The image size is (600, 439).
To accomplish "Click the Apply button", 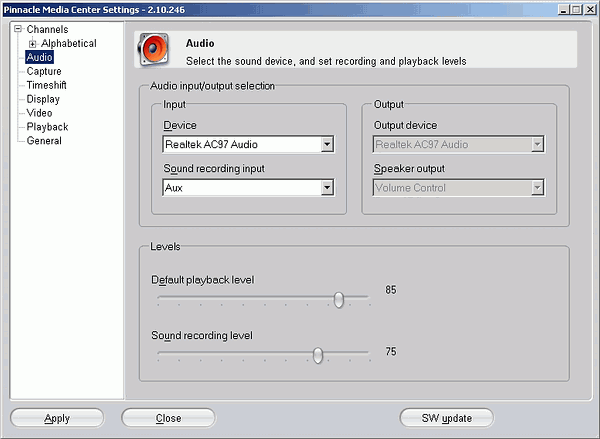I will click(57, 418).
